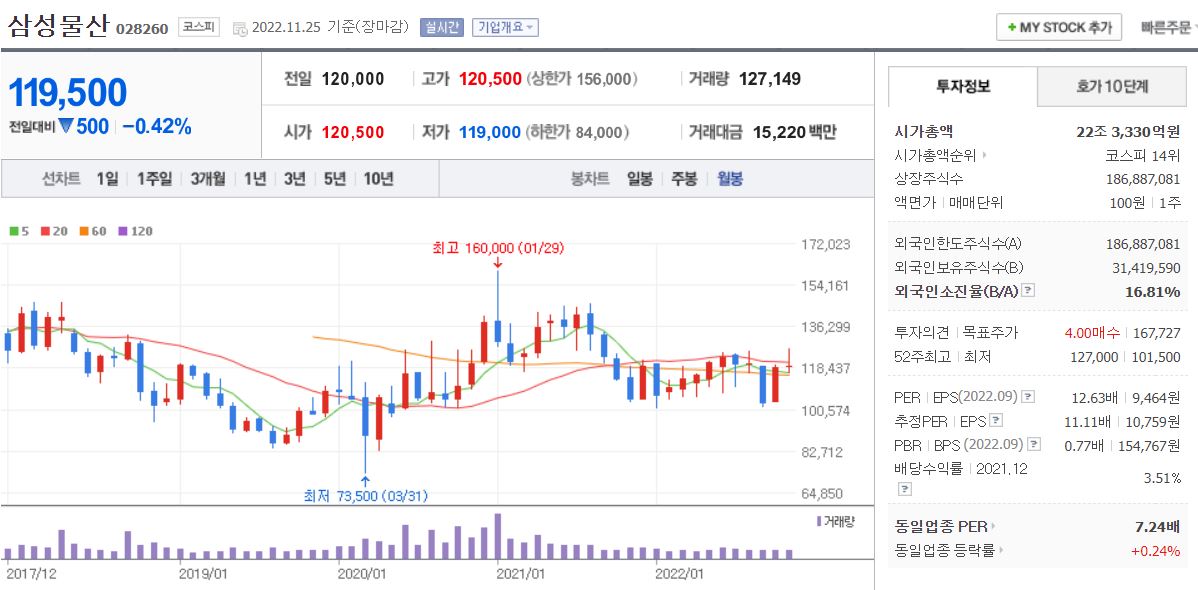Viewport: 1198px width, 590px height.
Task: Click the red 20-day moving average legend
Action: (x=52, y=232)
